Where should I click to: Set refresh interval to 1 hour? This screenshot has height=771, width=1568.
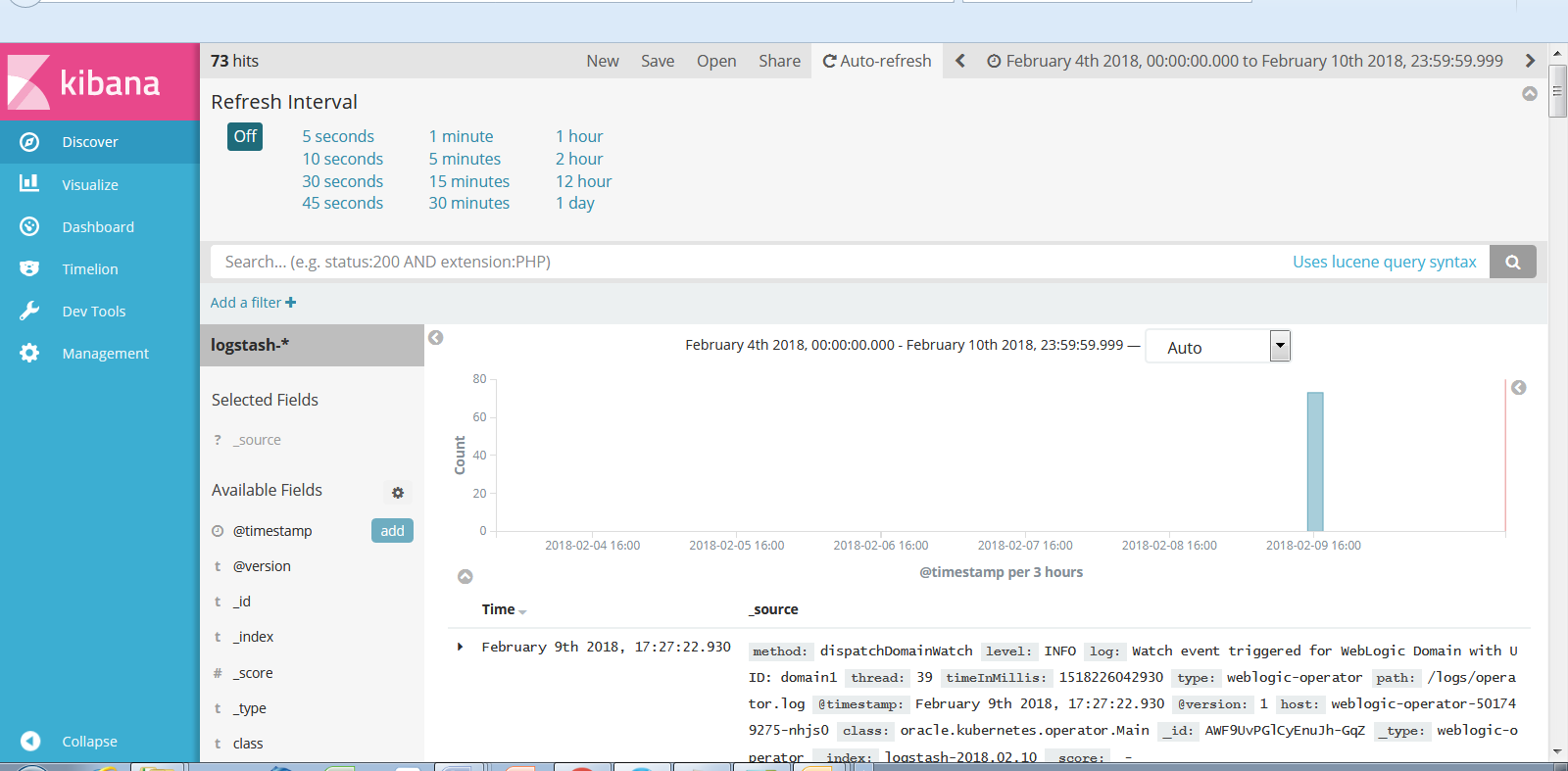pyautogui.click(x=579, y=136)
